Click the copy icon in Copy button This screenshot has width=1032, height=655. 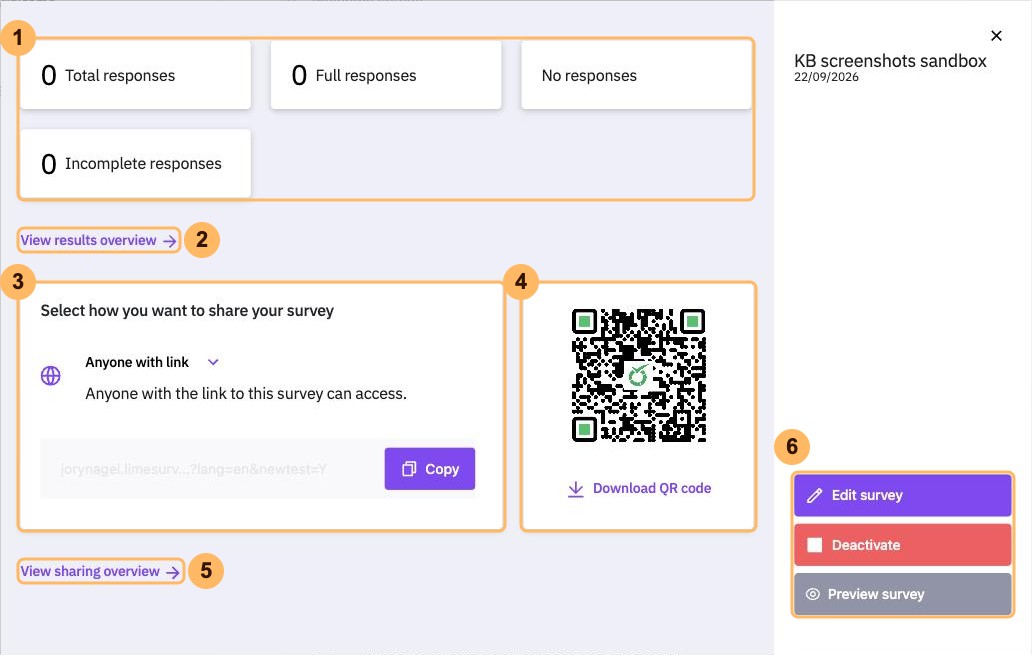pos(409,469)
